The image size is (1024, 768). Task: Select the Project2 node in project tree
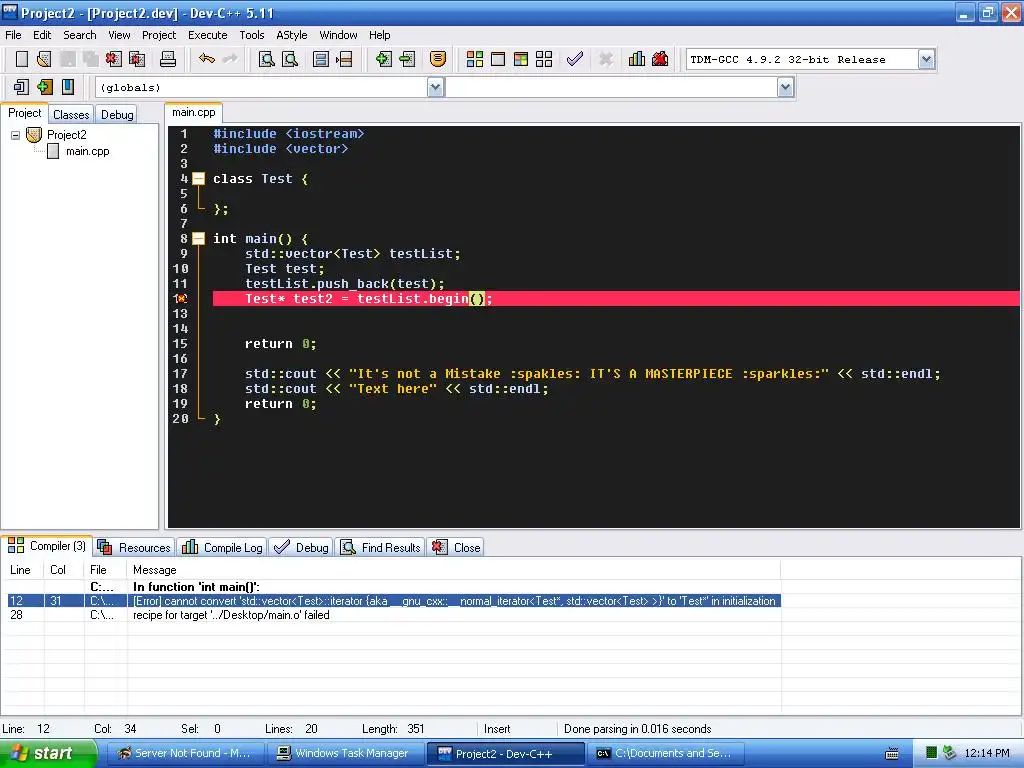click(x=67, y=135)
